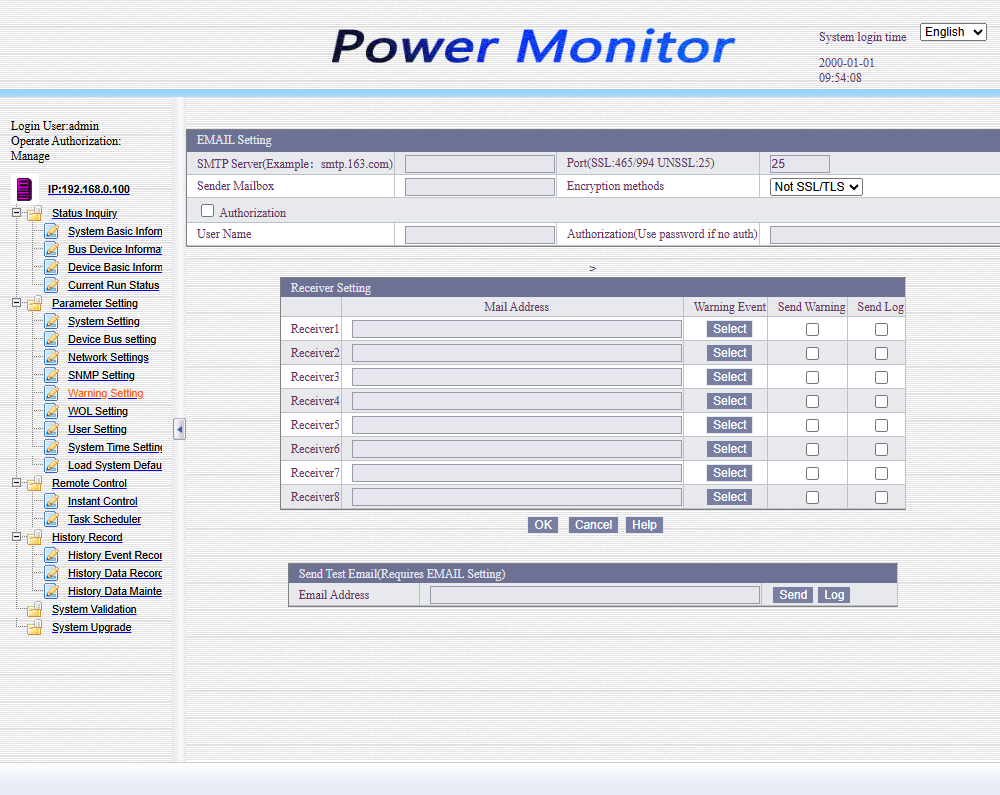This screenshot has width=1000, height=795.
Task: Click the page icon next to User Setting
Action: pos(51,429)
